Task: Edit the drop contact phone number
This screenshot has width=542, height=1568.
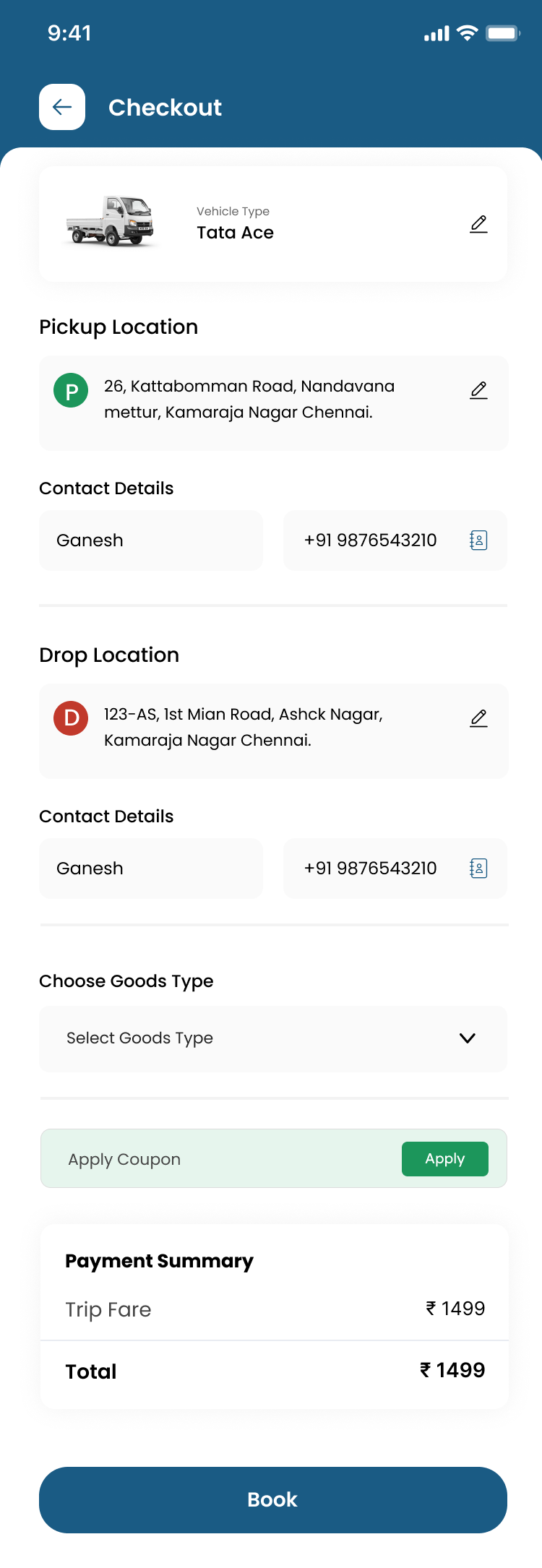Action: tap(371, 869)
